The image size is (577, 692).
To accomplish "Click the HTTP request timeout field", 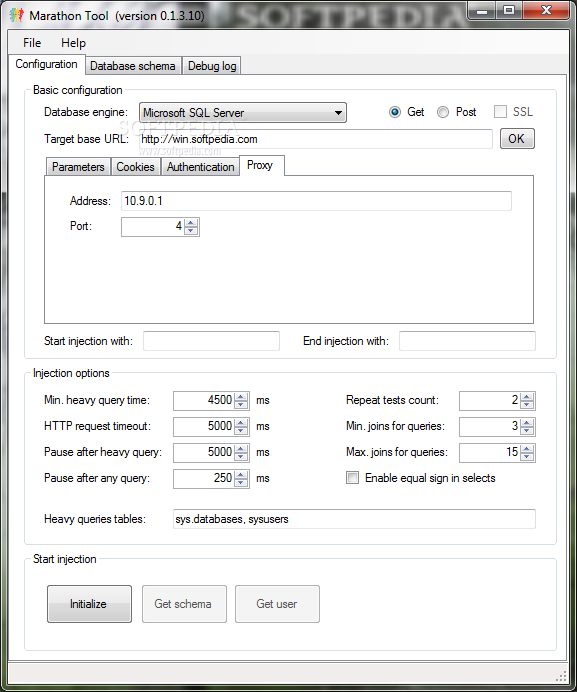I will pos(204,426).
